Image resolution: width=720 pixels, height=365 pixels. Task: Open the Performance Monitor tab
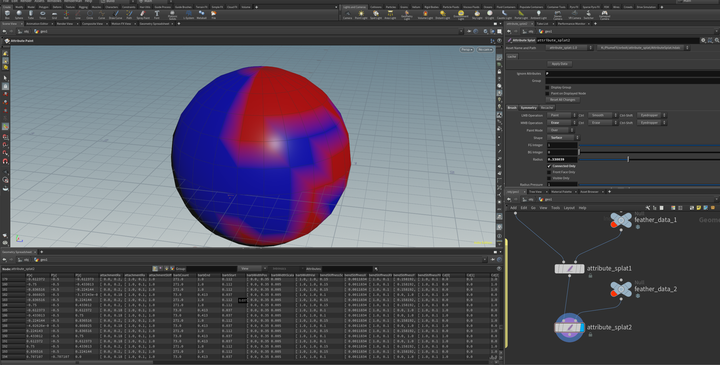tap(571, 23)
